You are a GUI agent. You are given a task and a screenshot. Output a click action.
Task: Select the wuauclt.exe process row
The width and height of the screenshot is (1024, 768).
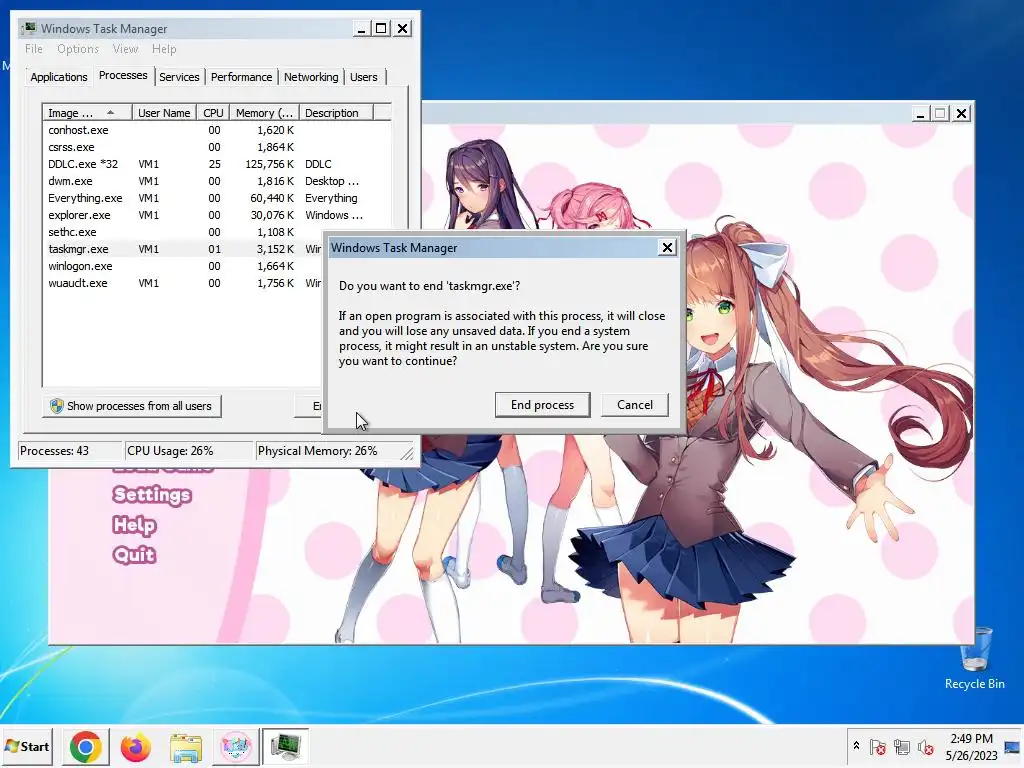[x=183, y=283]
